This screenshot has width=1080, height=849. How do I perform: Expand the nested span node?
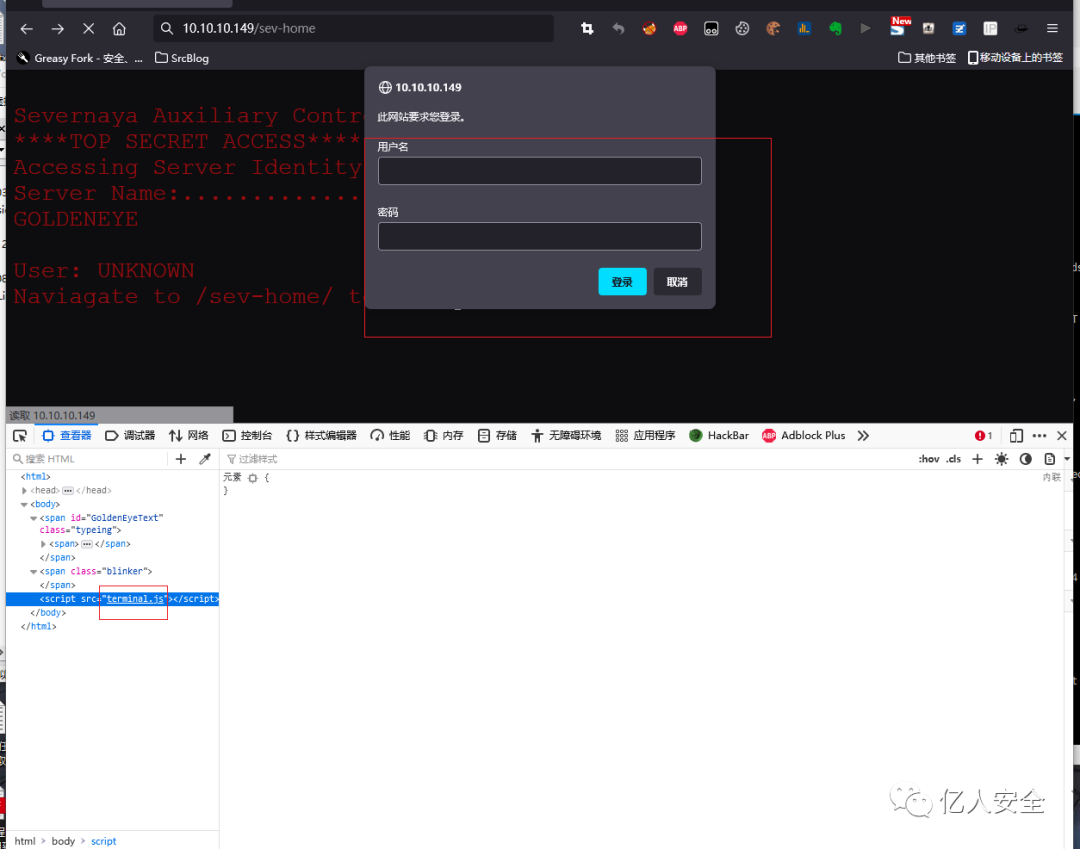[x=43, y=544]
